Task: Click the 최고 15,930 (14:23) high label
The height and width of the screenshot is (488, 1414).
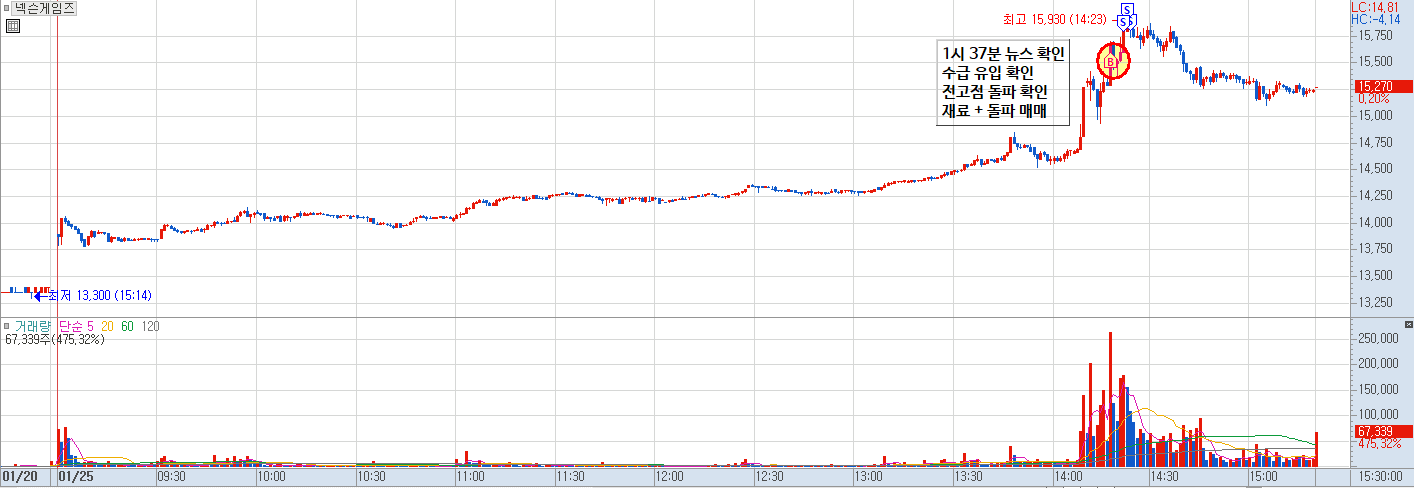Action: pos(1054,19)
